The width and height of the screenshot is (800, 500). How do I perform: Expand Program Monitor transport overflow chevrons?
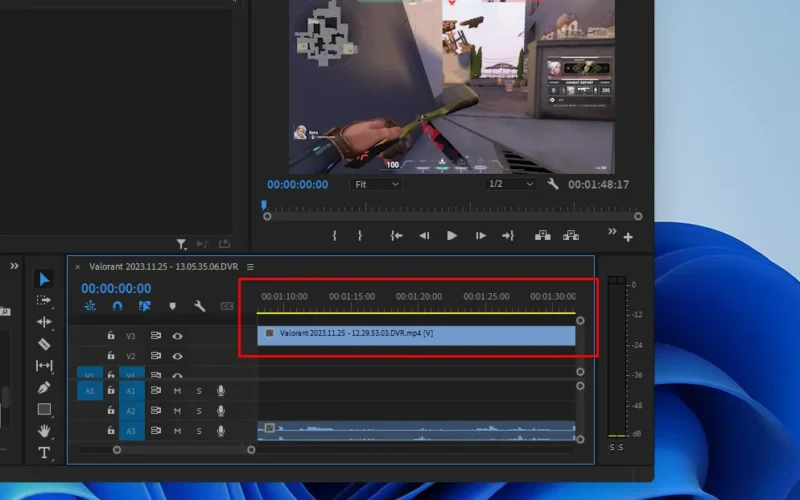click(x=612, y=232)
